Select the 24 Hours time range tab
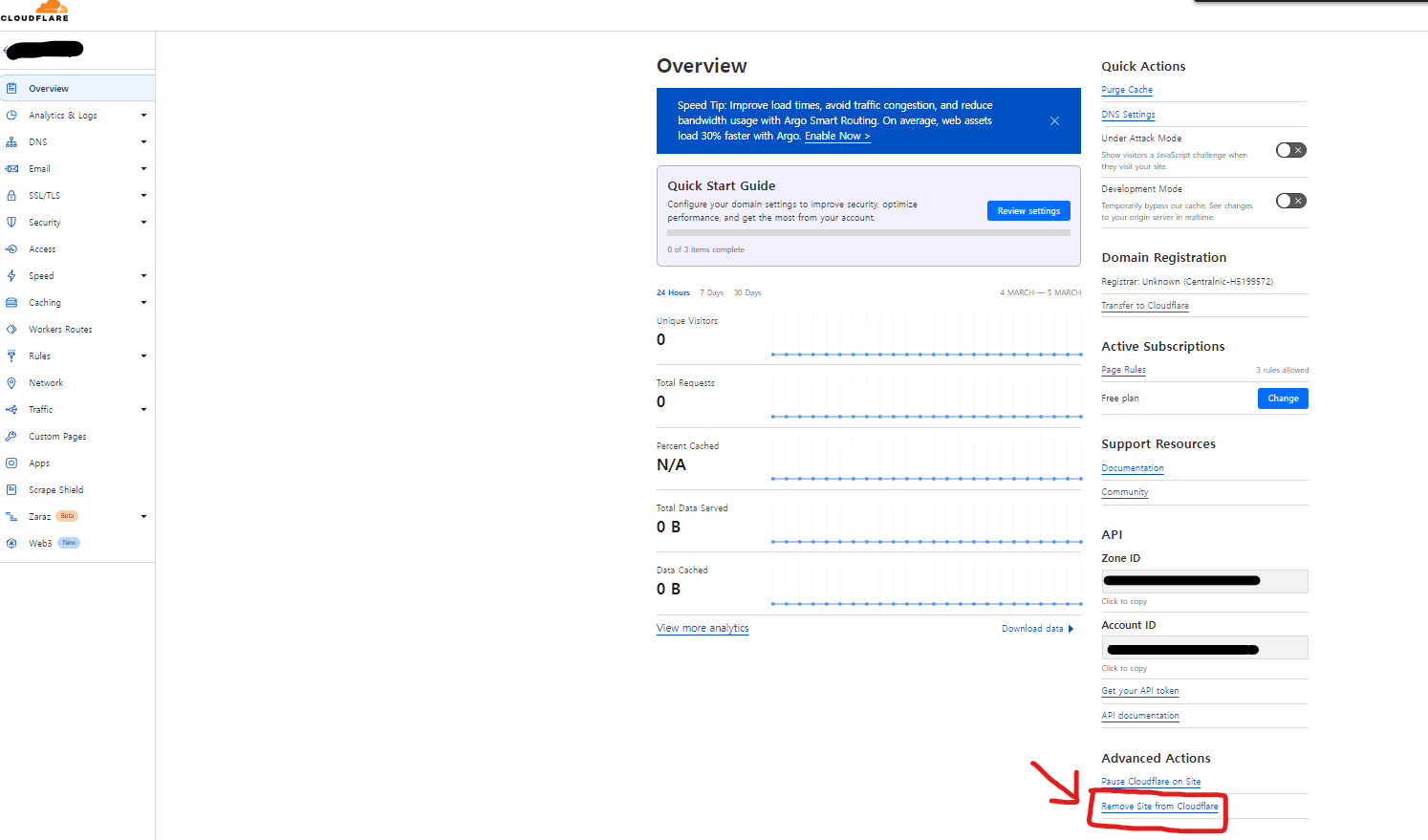This screenshot has width=1428, height=840. [x=673, y=292]
